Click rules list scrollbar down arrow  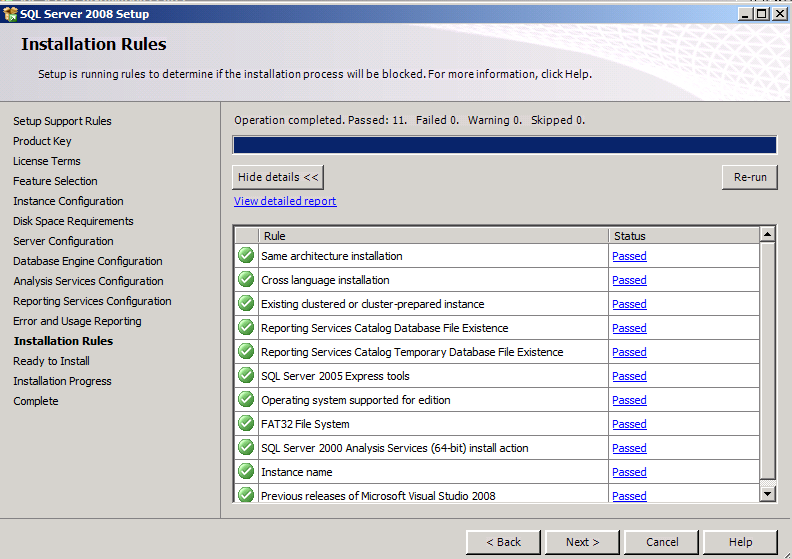coord(768,494)
